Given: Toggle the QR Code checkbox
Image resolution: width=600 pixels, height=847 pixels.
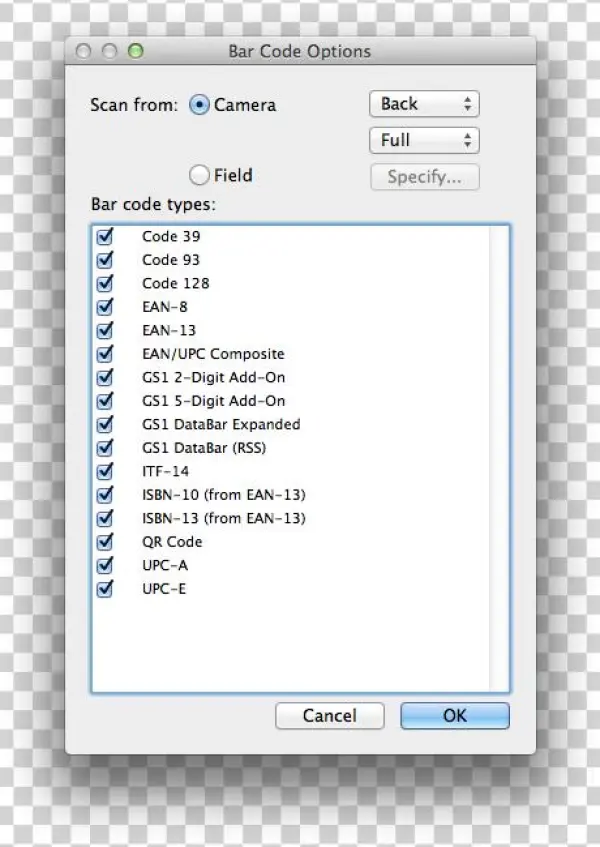Looking at the screenshot, I should click(x=105, y=541).
